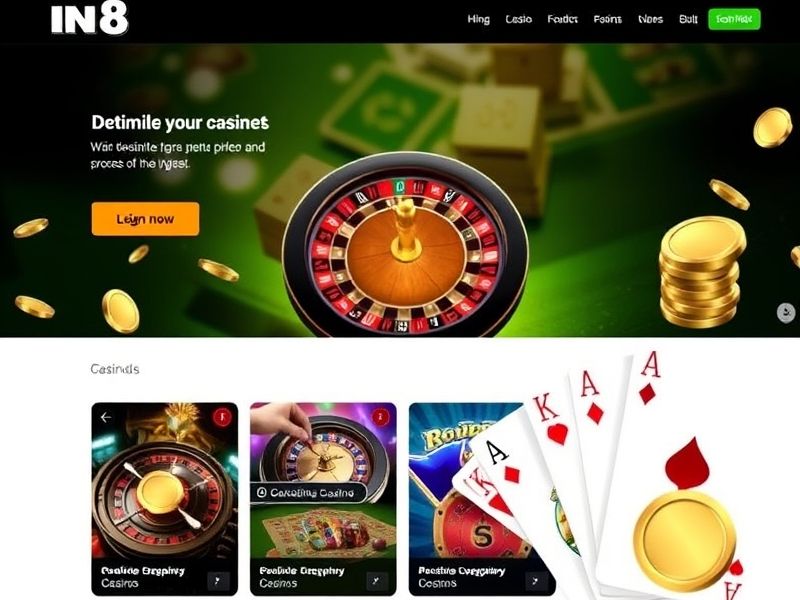This screenshot has width=800, height=600.
Task: Click the green sign-up button in header
Action: 734,19
